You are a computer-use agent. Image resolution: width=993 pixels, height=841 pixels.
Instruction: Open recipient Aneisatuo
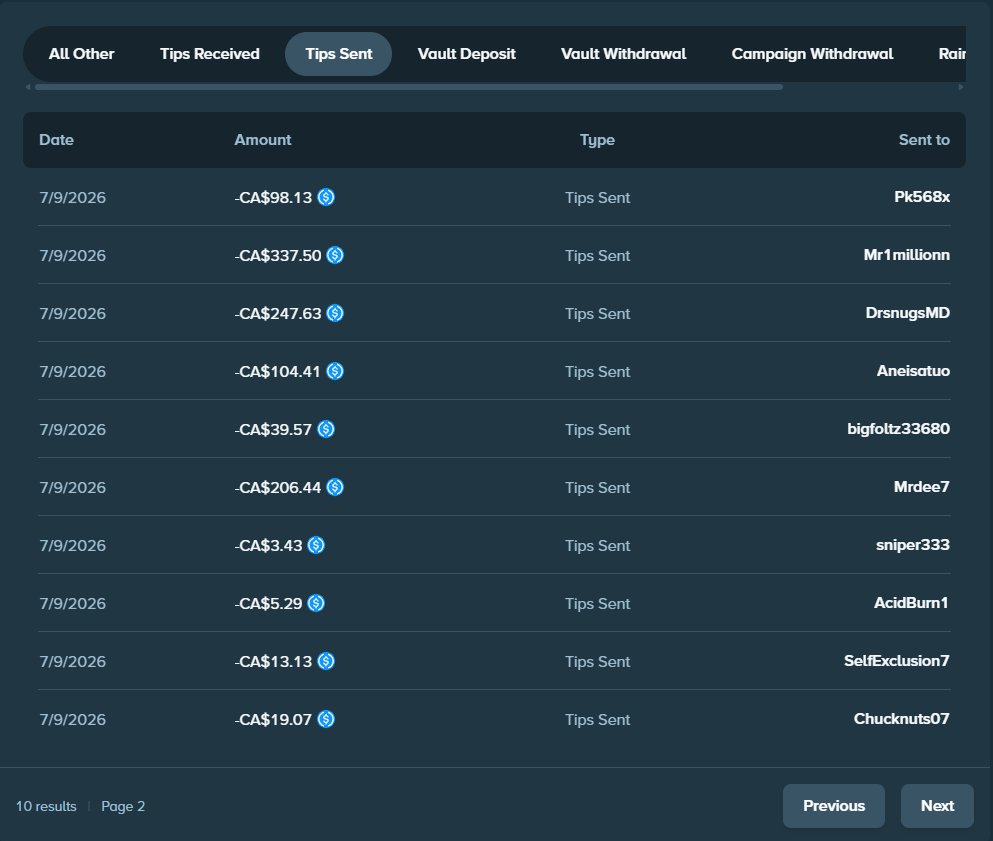tap(913, 370)
